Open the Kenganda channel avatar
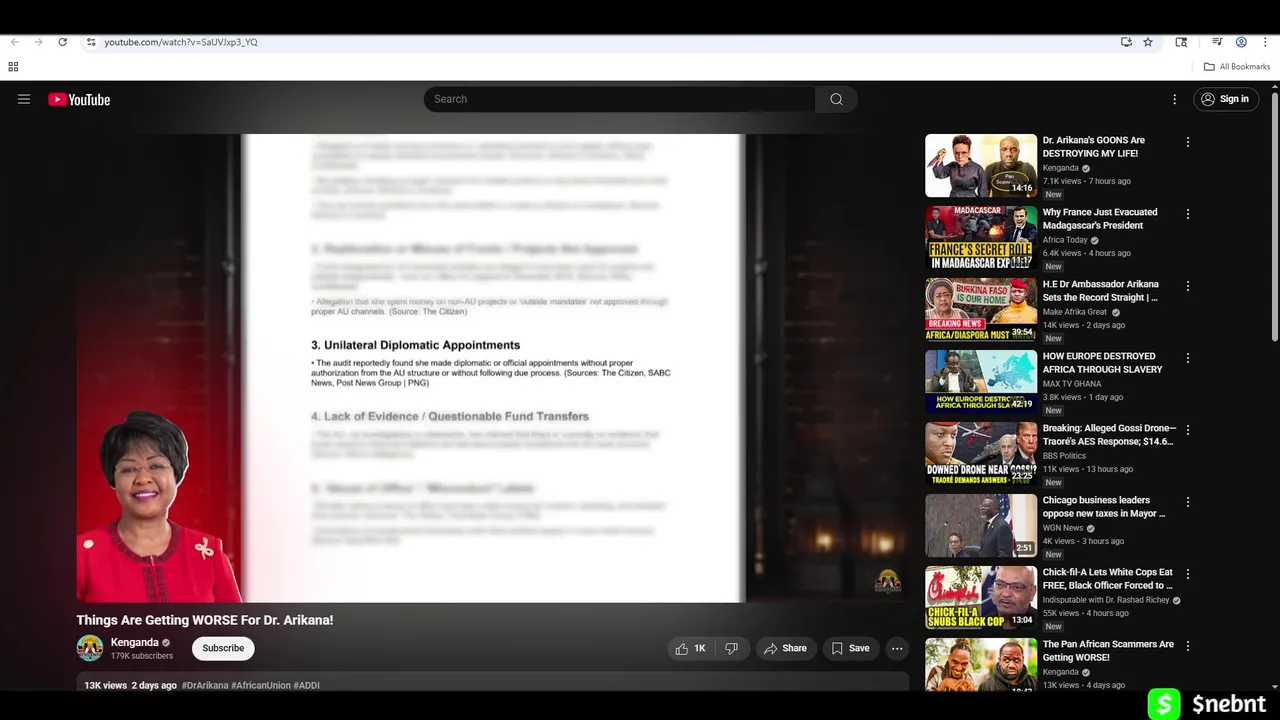Viewport: 1280px width, 720px height. tap(90, 648)
